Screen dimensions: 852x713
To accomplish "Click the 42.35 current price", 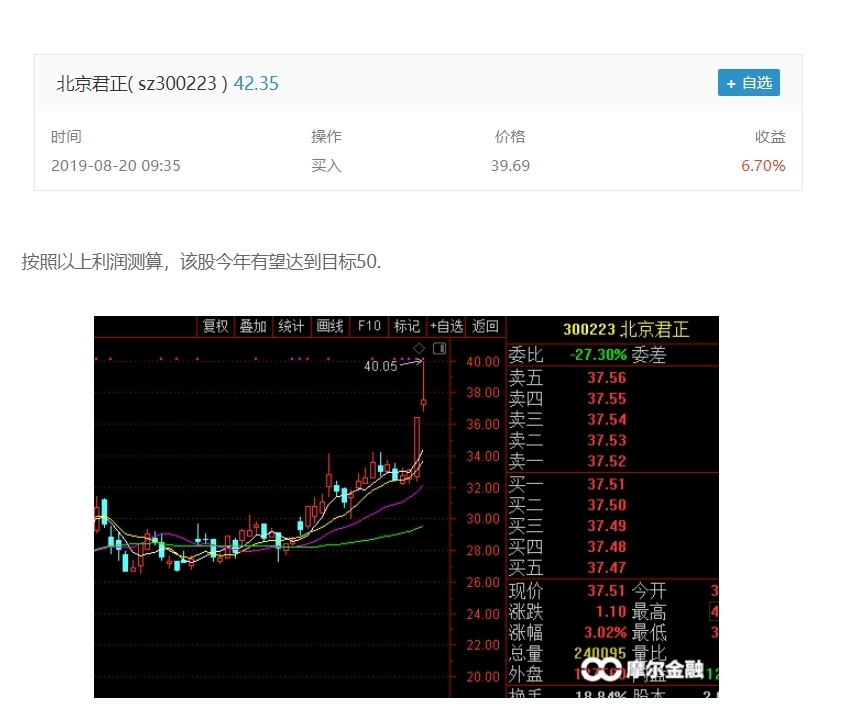I will coord(256,84).
